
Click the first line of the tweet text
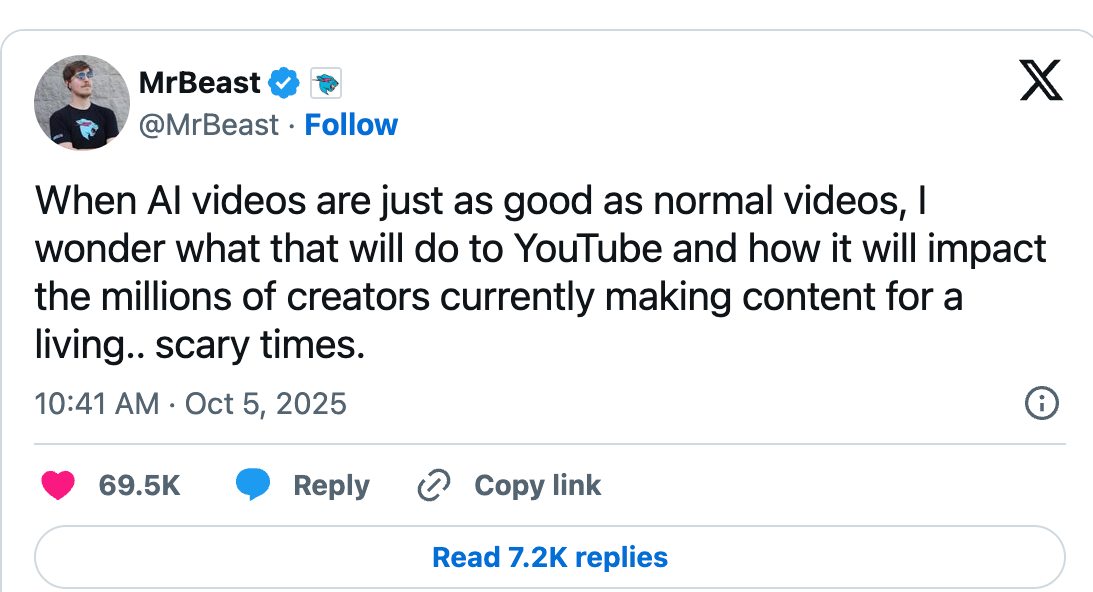point(480,201)
